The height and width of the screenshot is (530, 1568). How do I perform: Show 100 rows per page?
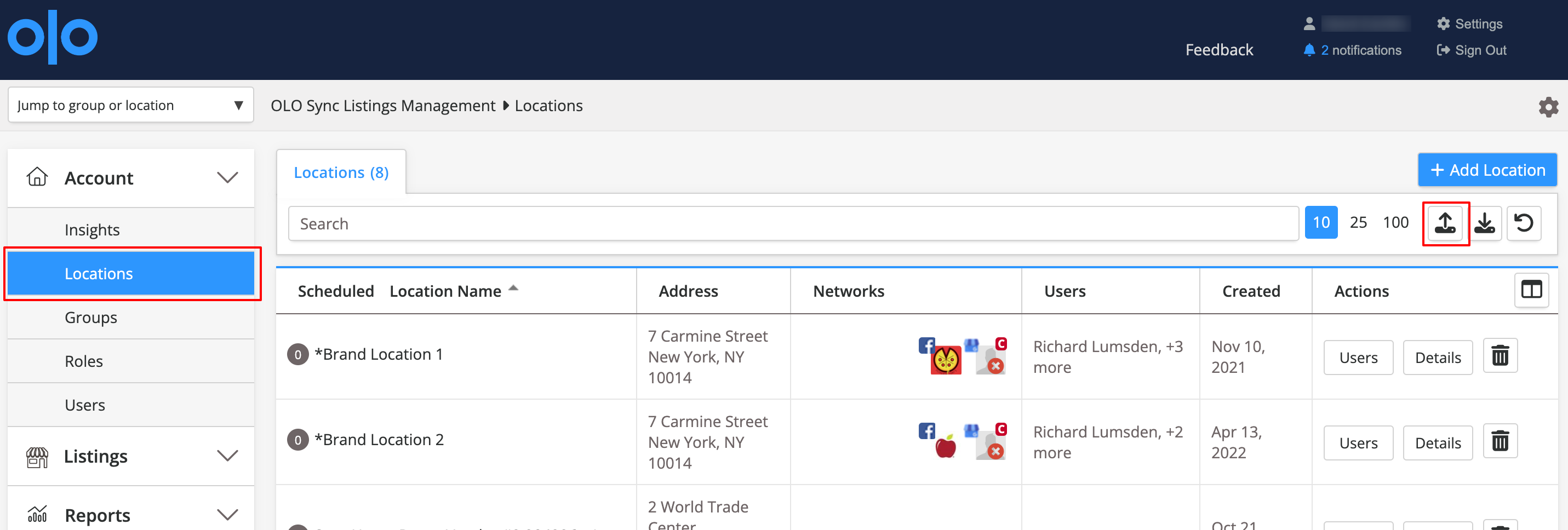click(1395, 223)
